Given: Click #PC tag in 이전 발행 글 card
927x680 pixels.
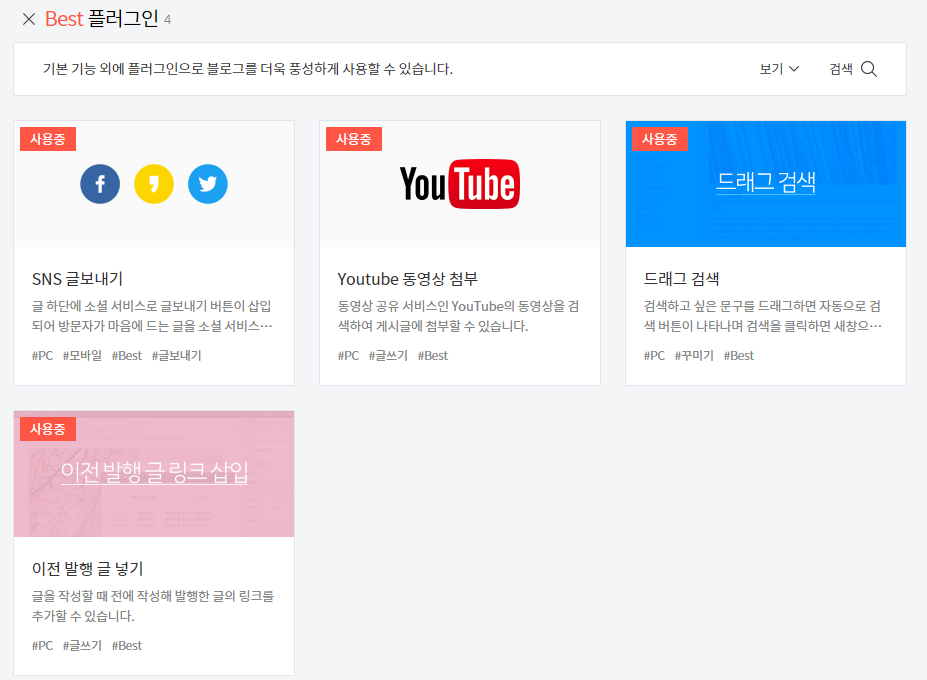Looking at the screenshot, I should click(x=43, y=645).
